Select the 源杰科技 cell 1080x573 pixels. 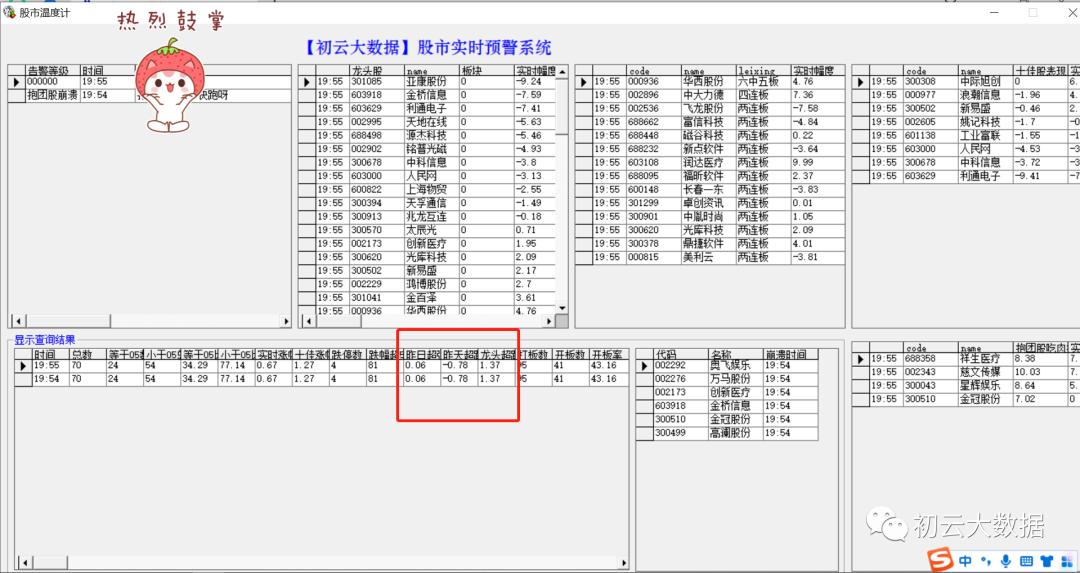tap(432, 136)
